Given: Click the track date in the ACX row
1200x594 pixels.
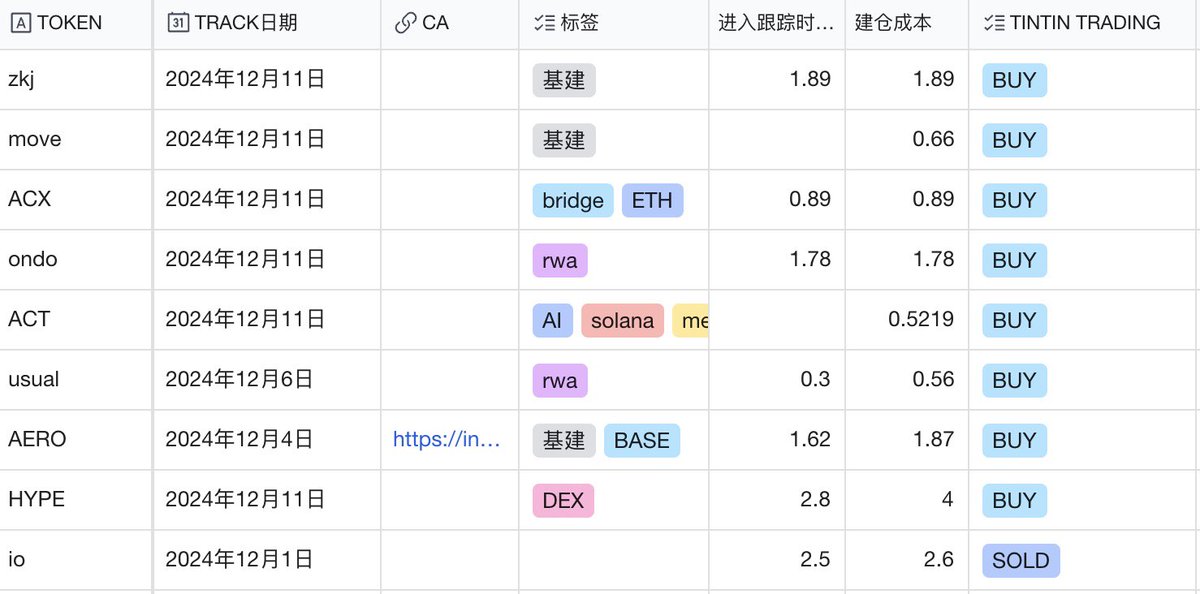Looking at the screenshot, I should 246,200.
